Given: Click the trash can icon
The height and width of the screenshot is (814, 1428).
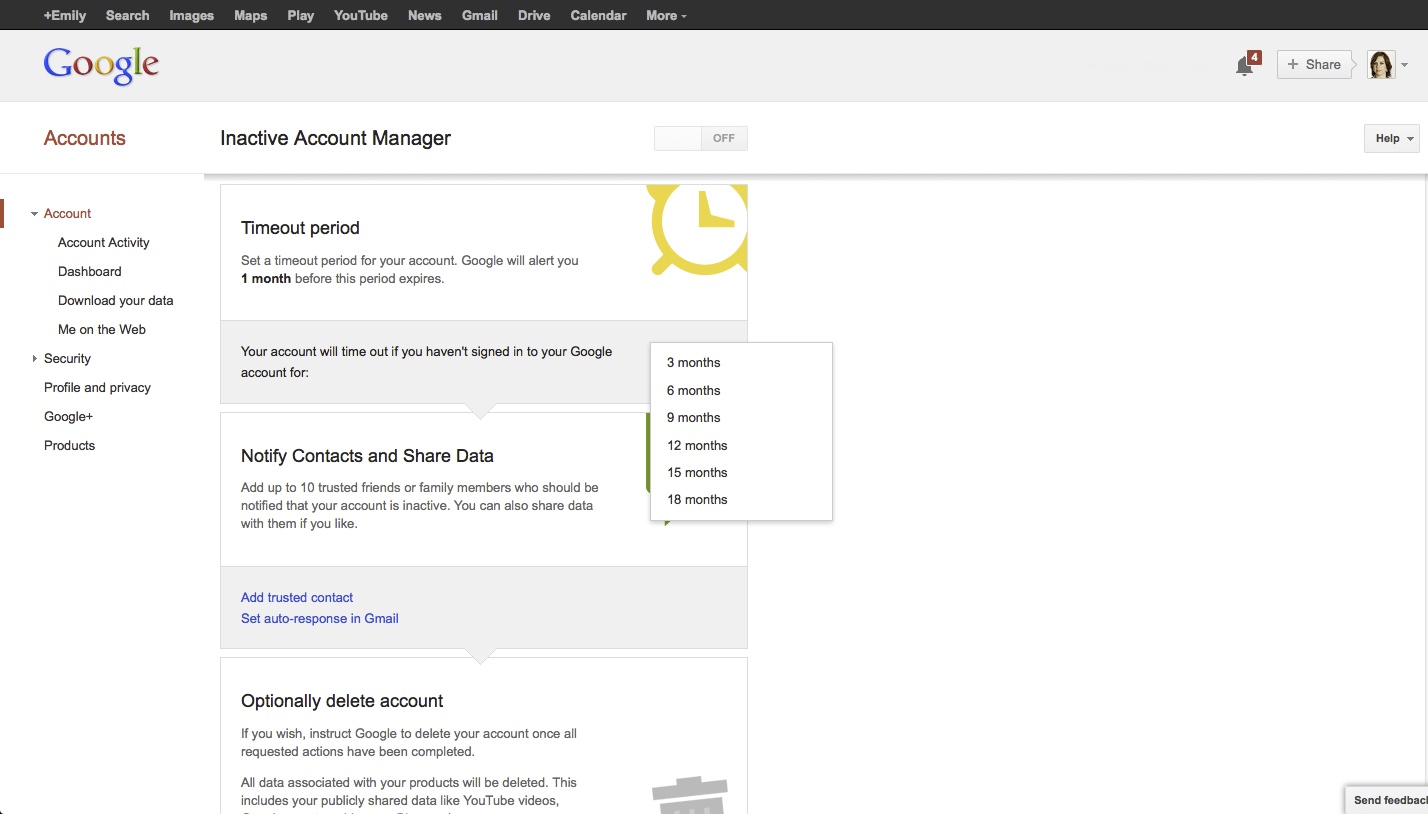Looking at the screenshot, I should (x=689, y=795).
